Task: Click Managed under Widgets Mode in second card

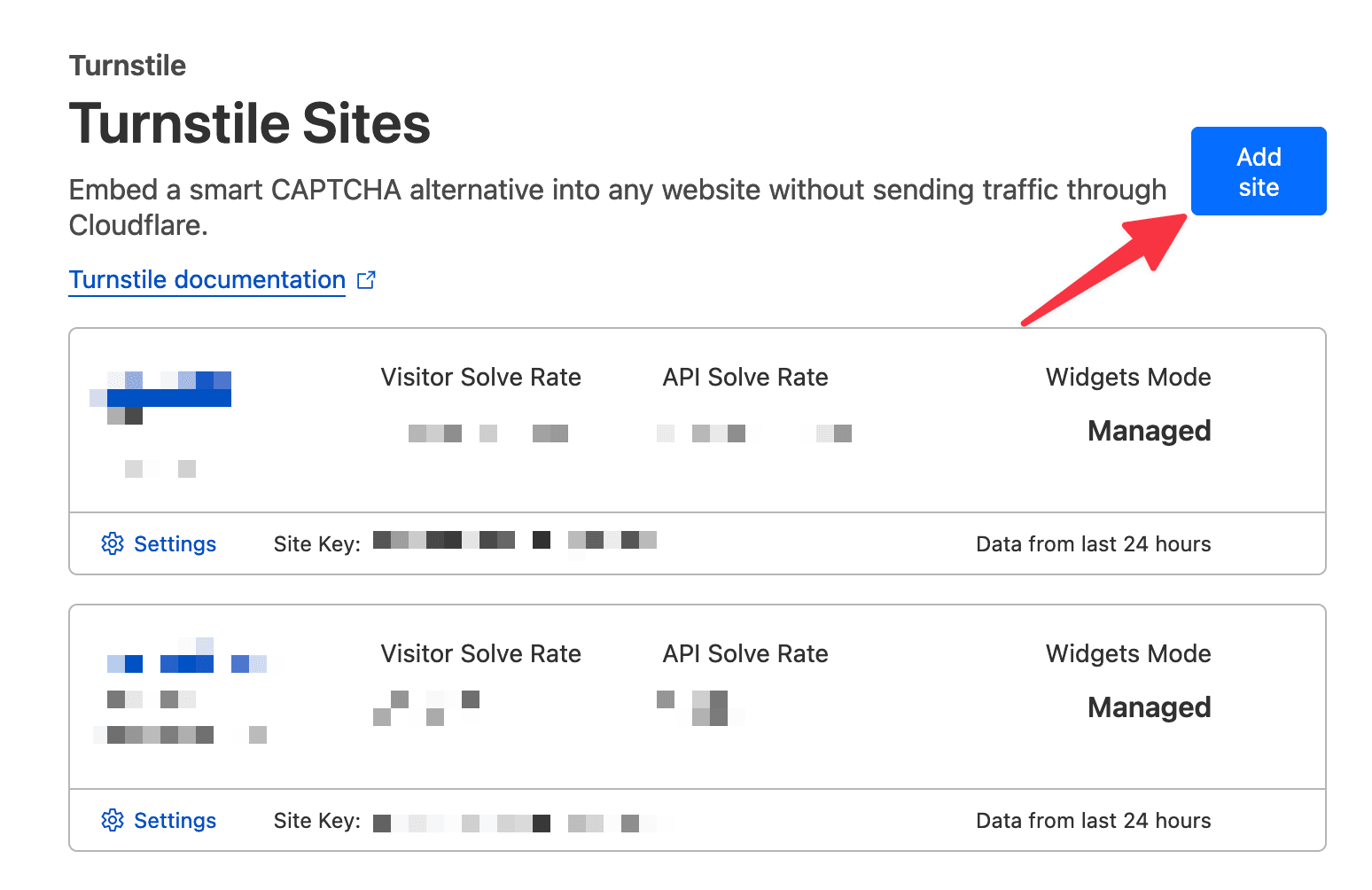Action: (x=1149, y=707)
